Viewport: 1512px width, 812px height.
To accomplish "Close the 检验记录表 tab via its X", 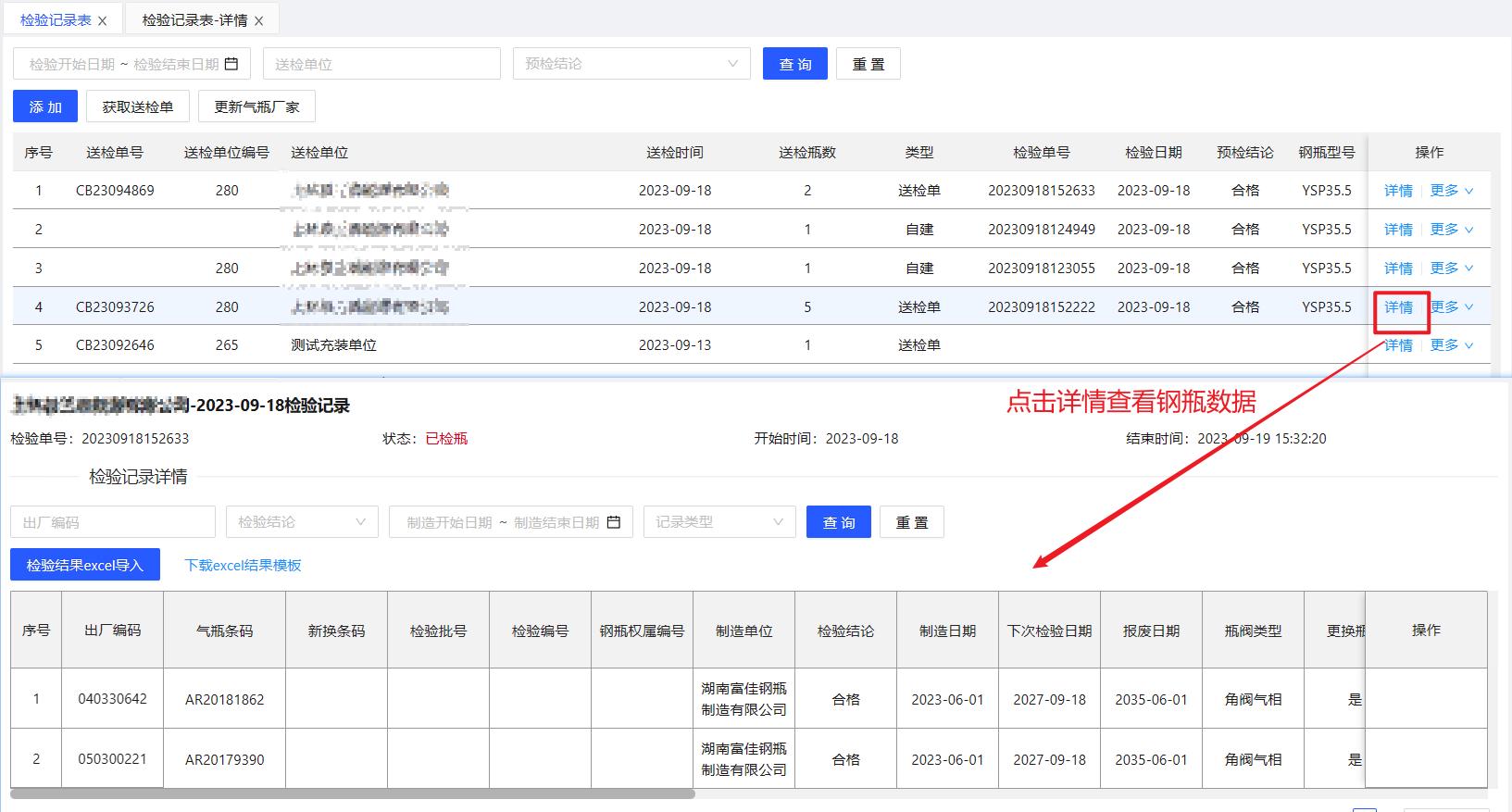I will 102,20.
